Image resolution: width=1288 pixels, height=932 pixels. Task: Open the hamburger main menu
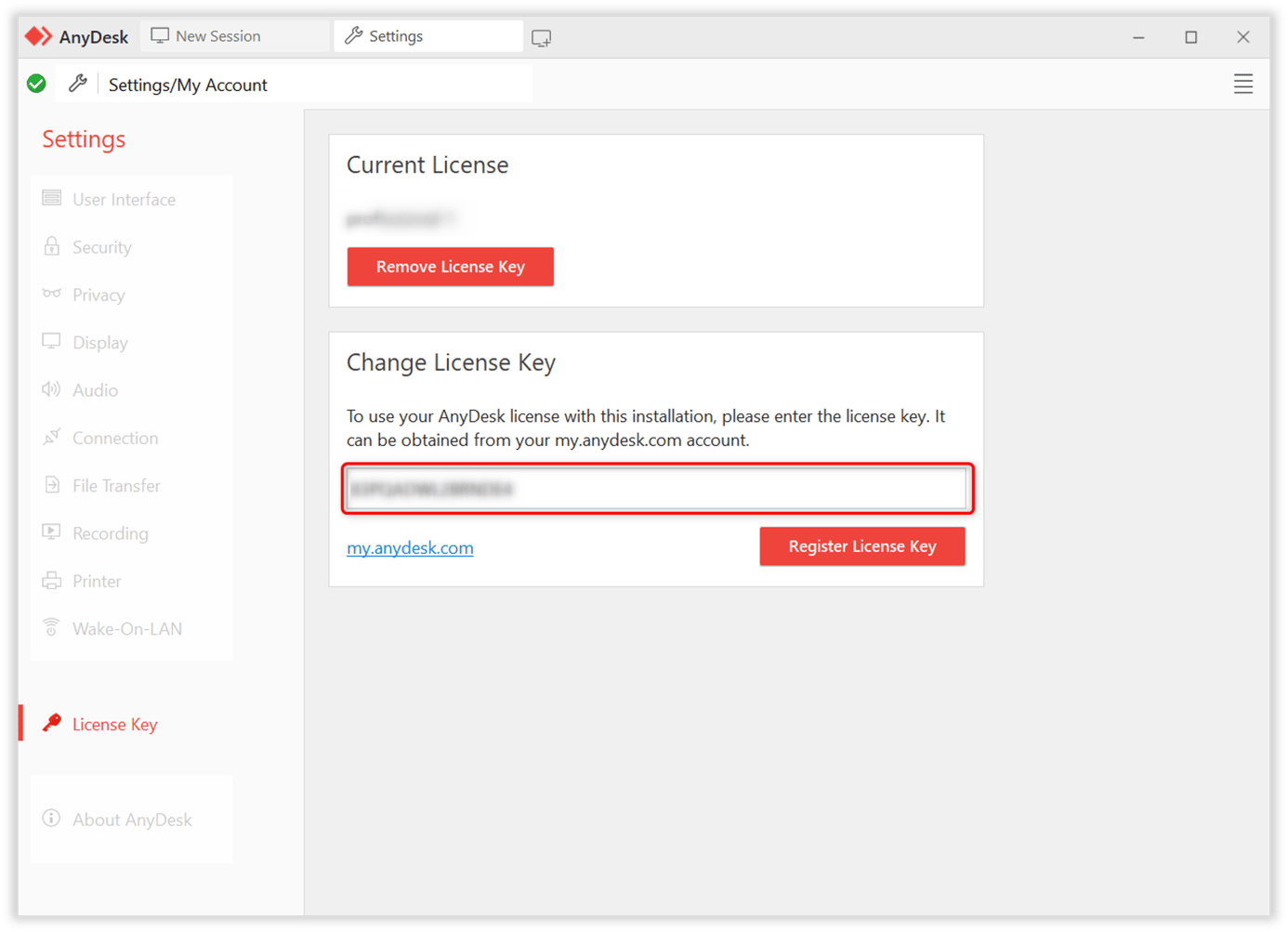click(1242, 84)
